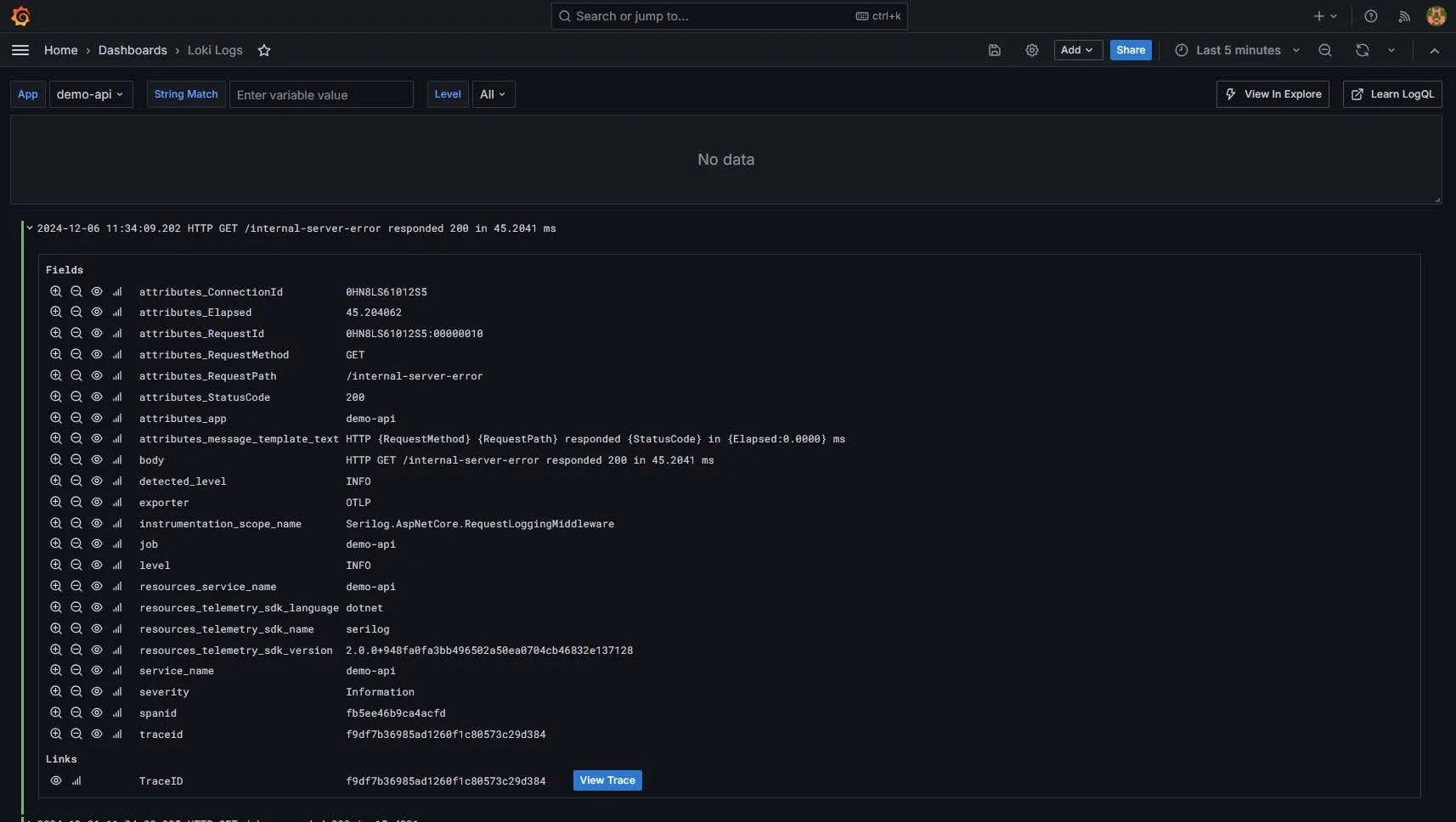Select the body value text
Screen dimensions: 1456x822
(529, 460)
